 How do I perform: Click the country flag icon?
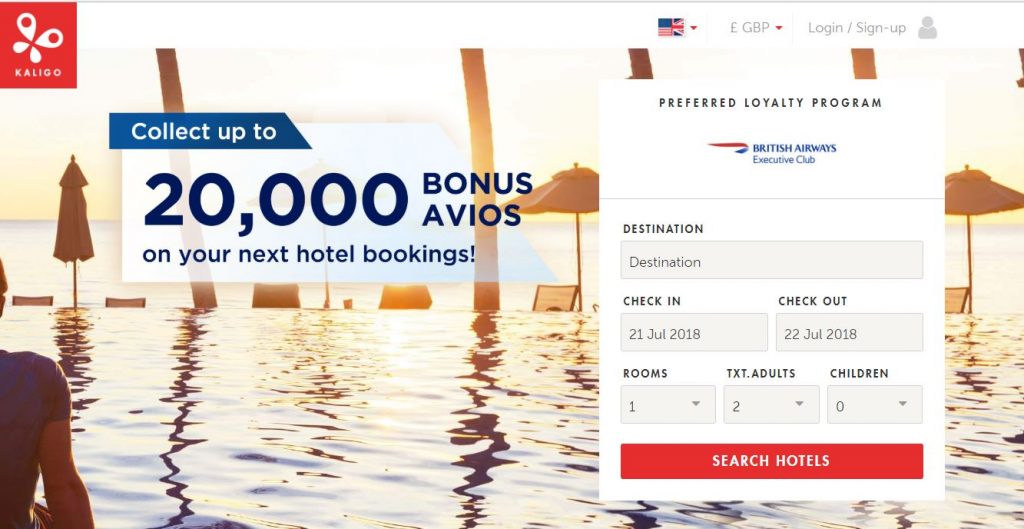[671, 27]
